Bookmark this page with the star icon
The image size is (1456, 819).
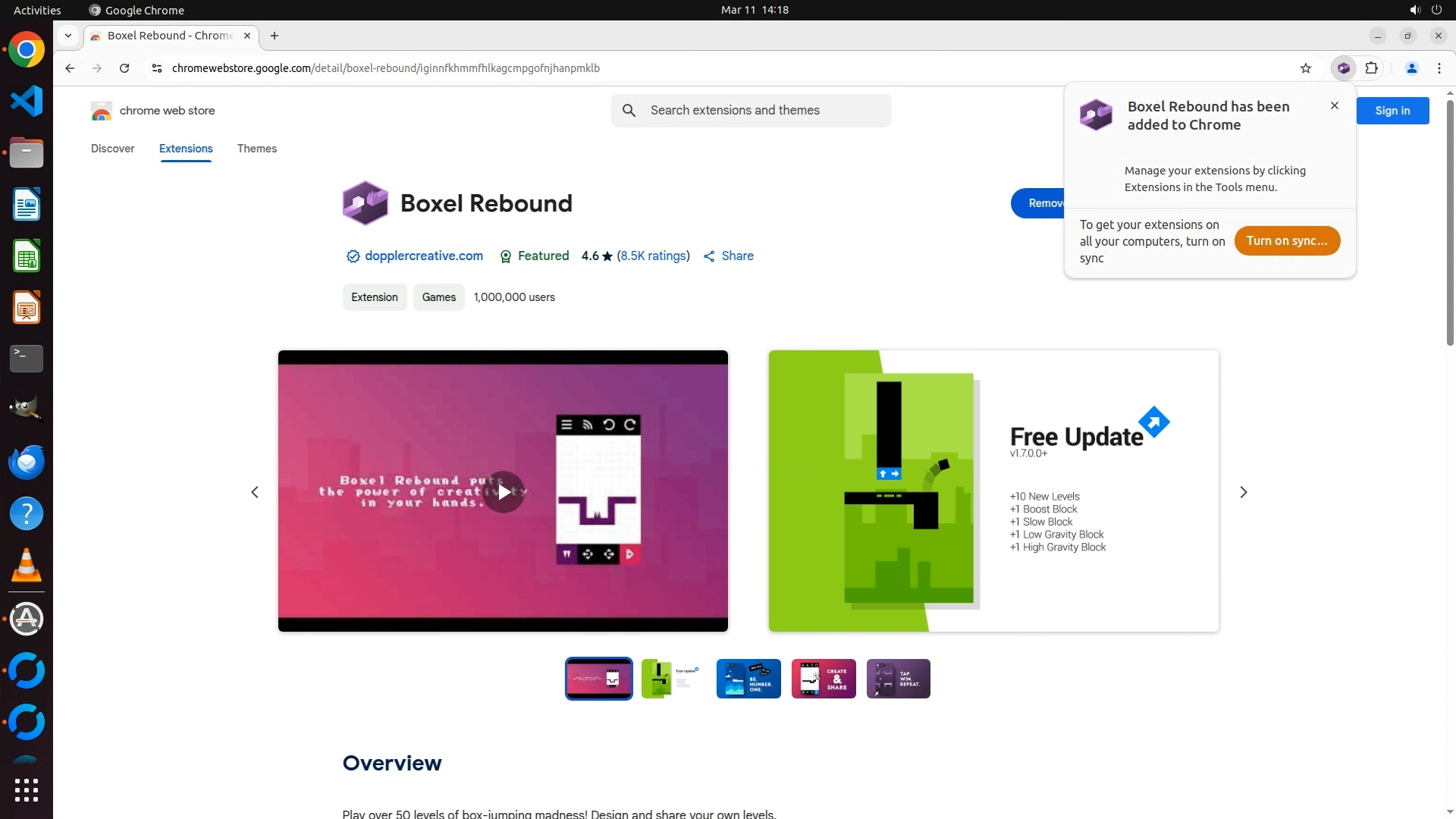(1305, 68)
